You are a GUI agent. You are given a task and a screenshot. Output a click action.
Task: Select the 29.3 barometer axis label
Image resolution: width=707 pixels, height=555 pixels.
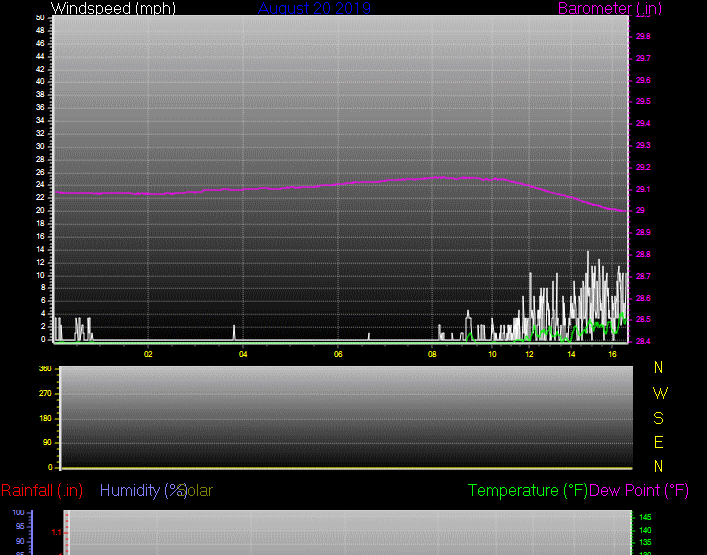click(x=643, y=146)
